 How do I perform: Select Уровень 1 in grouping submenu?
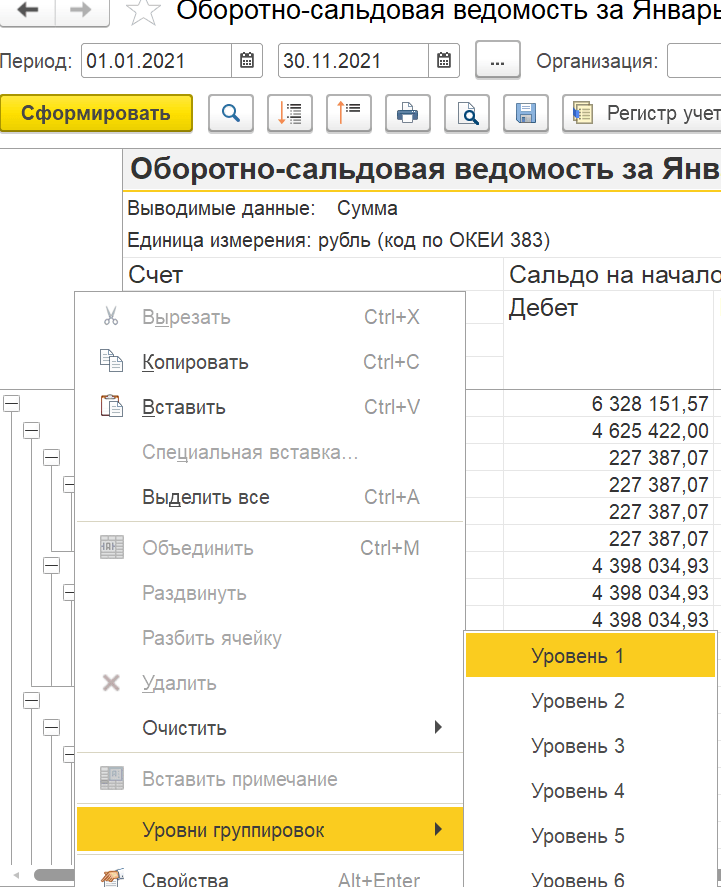click(x=577, y=656)
